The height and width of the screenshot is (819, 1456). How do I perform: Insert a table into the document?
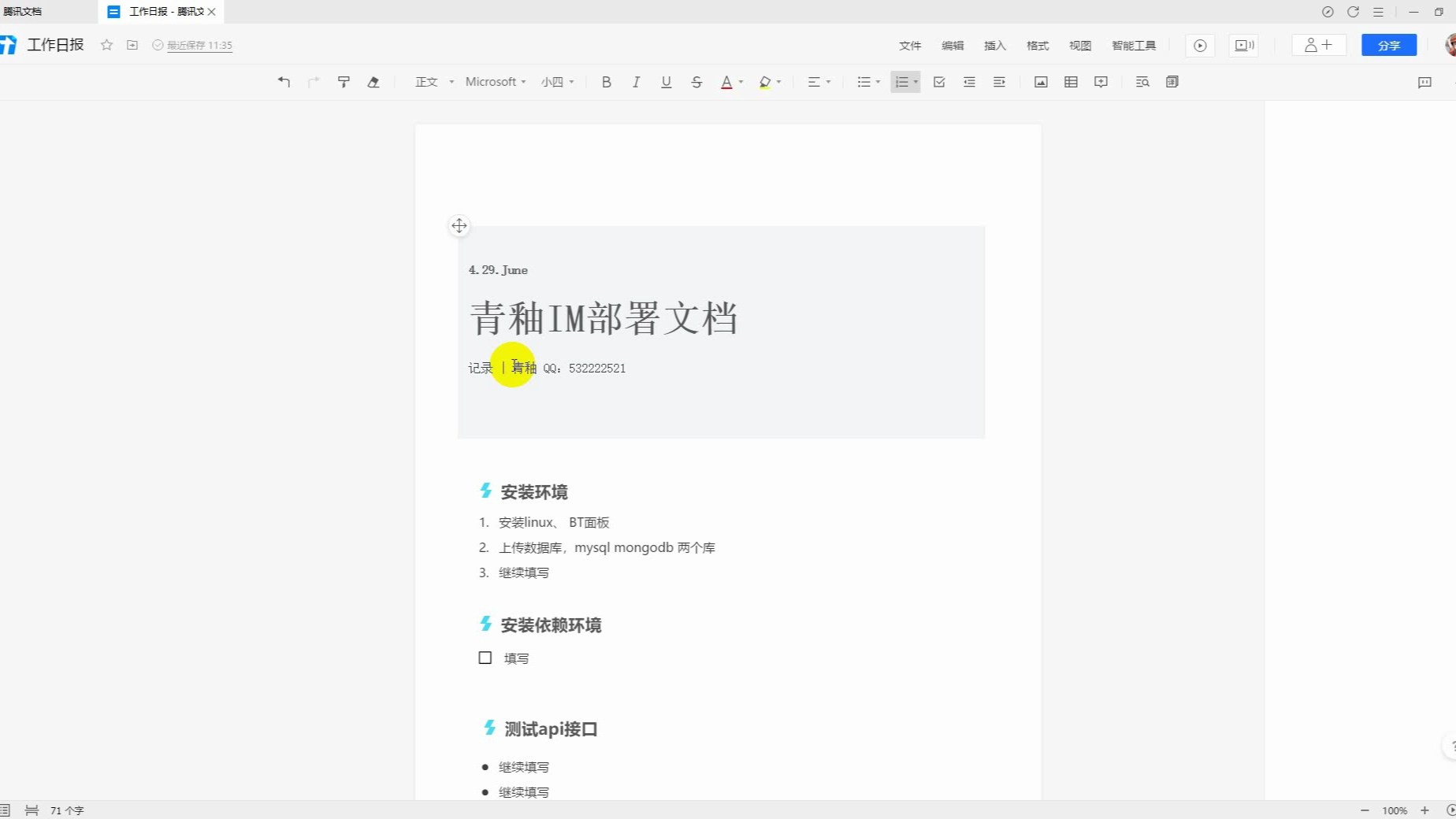click(1071, 82)
